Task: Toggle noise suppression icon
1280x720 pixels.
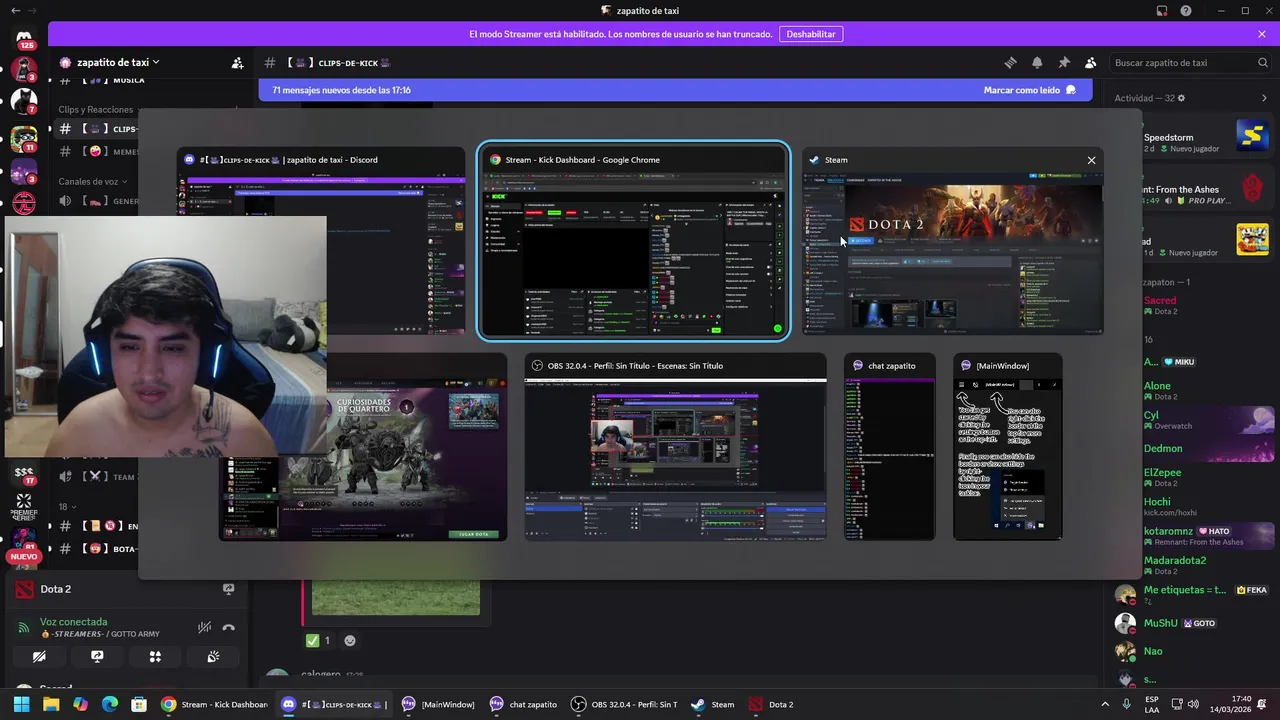Action: (x=204, y=628)
